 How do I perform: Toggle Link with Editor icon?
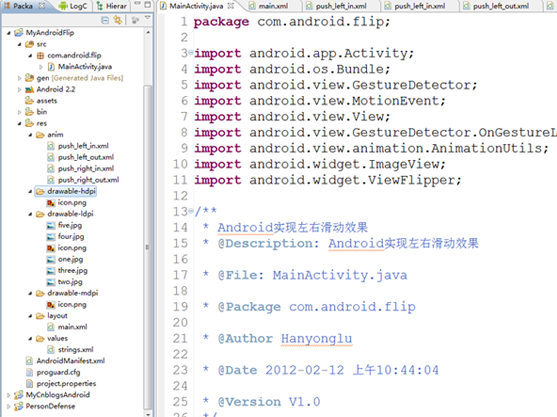(x=117, y=20)
